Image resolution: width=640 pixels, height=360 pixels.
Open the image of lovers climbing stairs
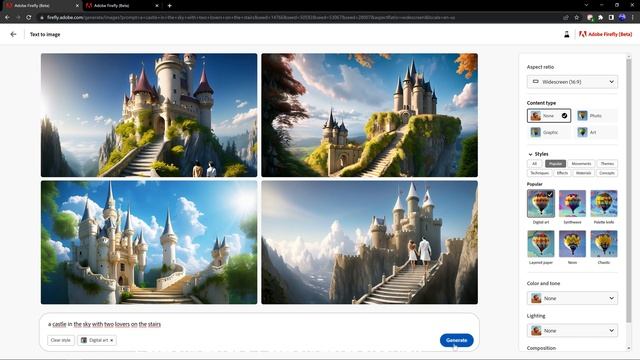[369, 242]
